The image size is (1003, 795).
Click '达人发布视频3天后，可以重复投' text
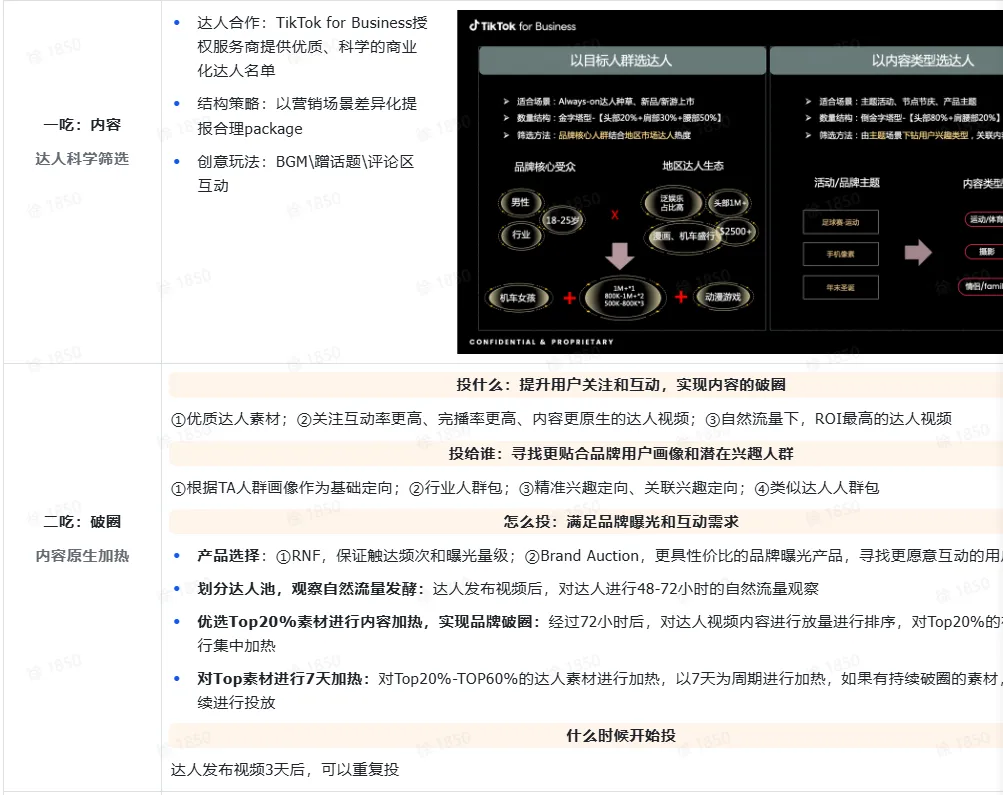pyautogui.click(x=285, y=769)
